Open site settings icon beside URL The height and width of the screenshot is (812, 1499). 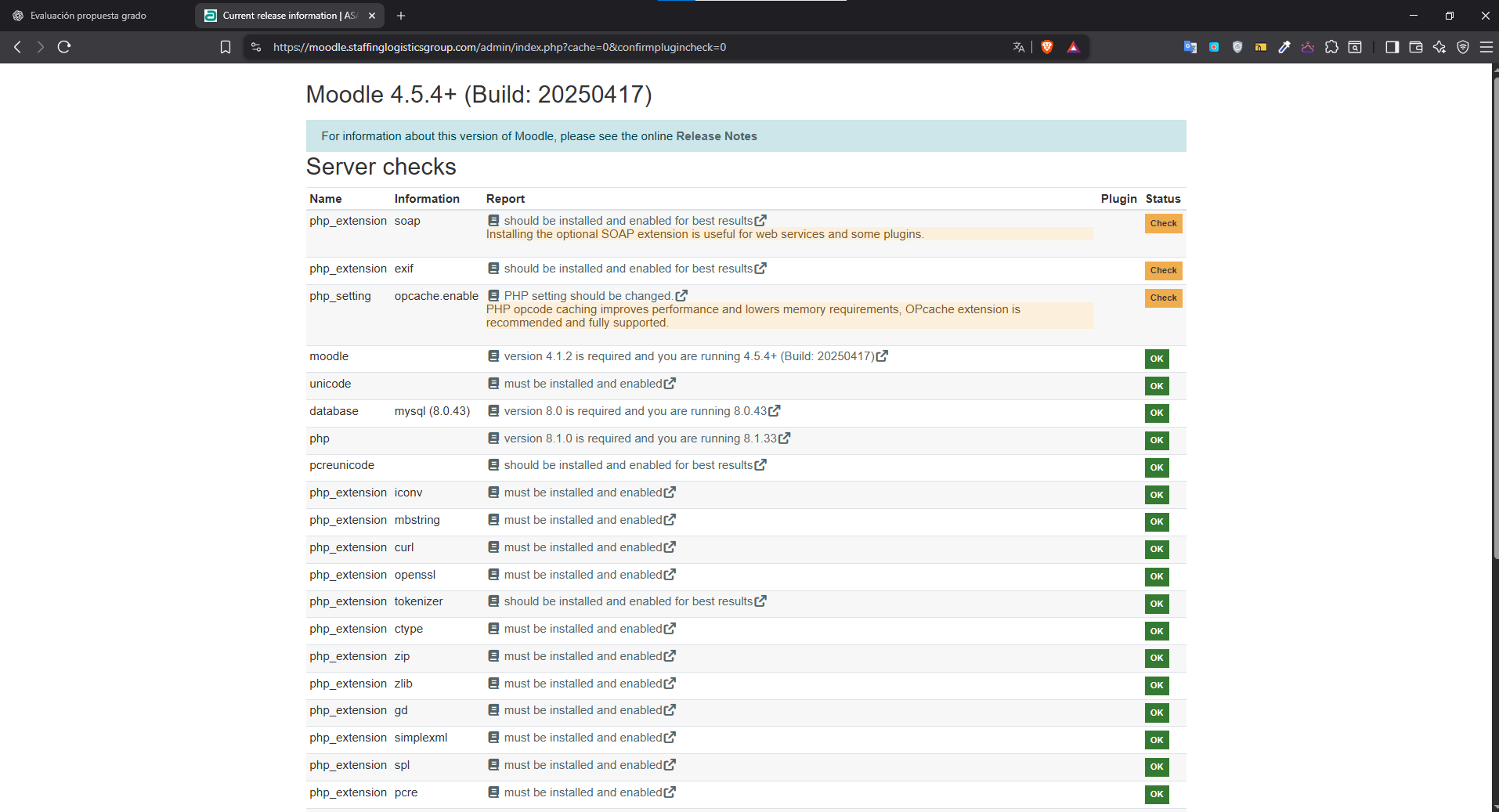coord(256,47)
